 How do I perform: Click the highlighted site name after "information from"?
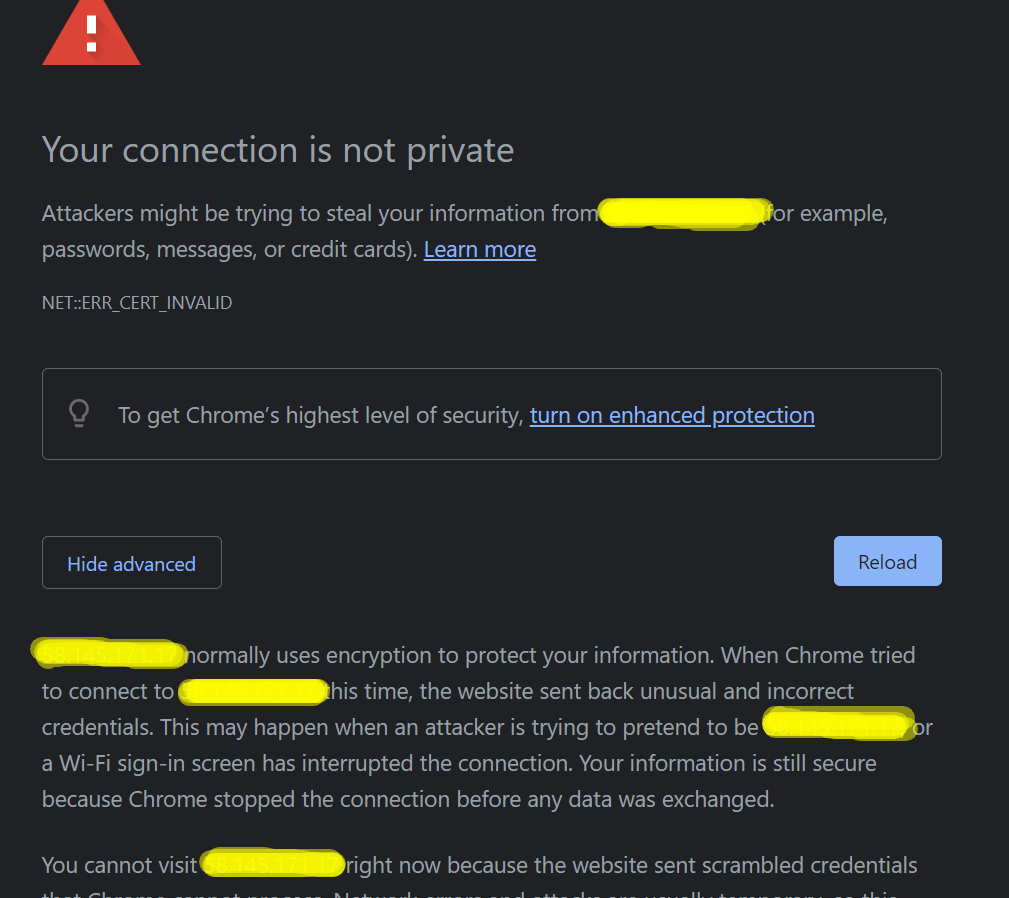[682, 214]
